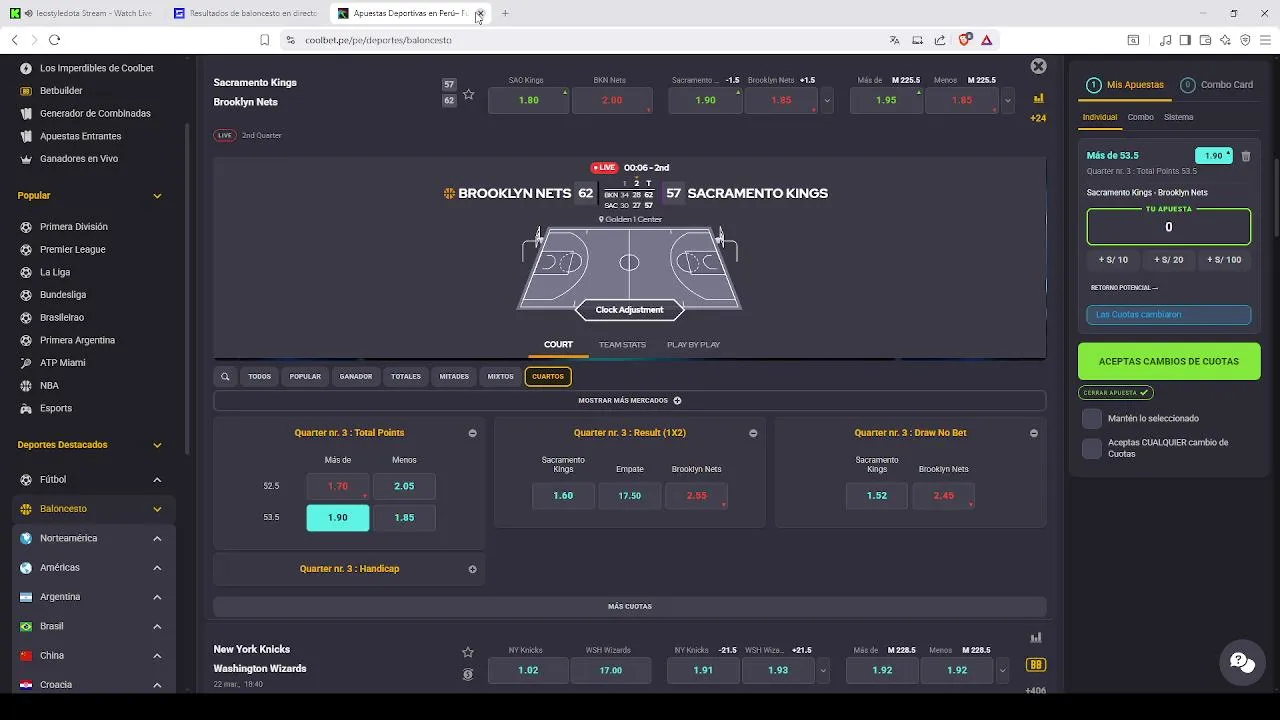Open the Brave Wallet icon
This screenshot has width=1280, height=720.
pos(1205,40)
